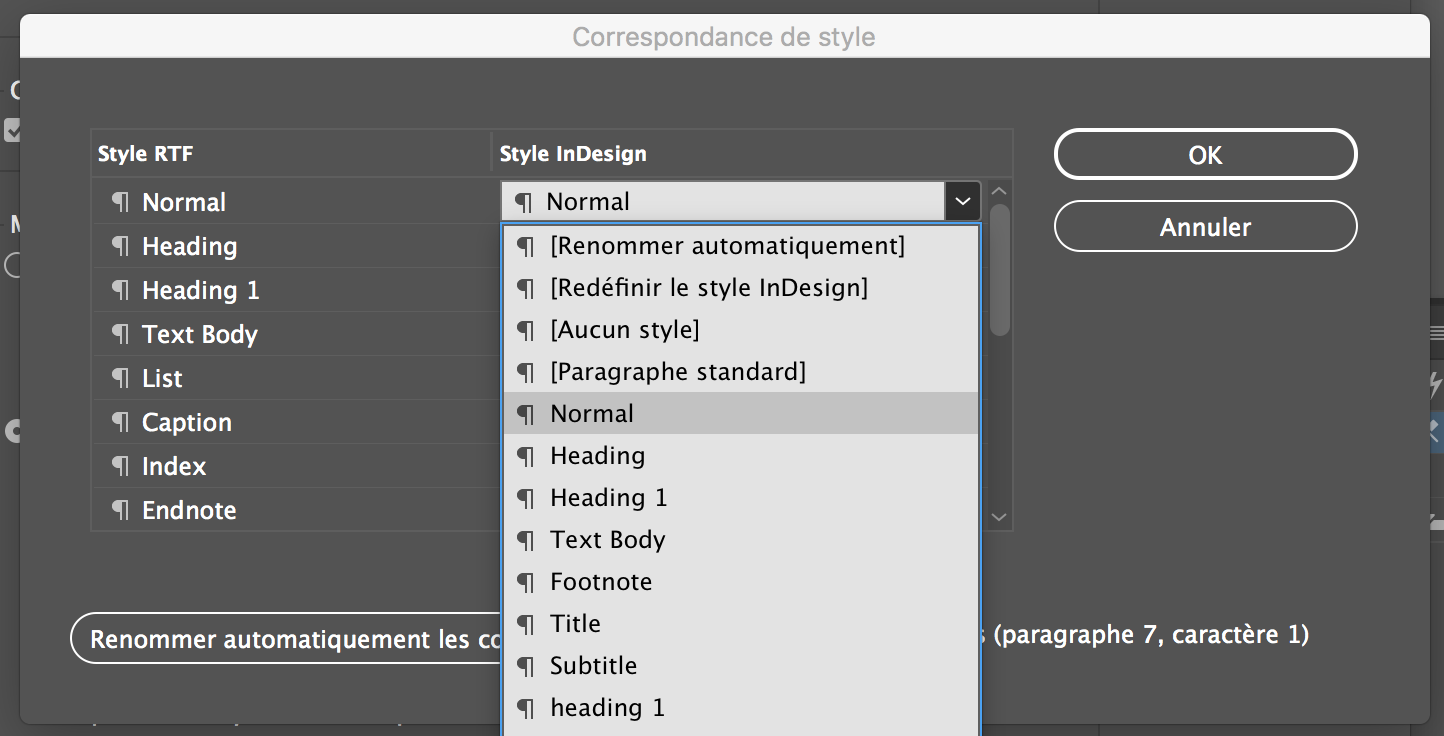Click Renommer automatiquement les conflits button

point(286,638)
